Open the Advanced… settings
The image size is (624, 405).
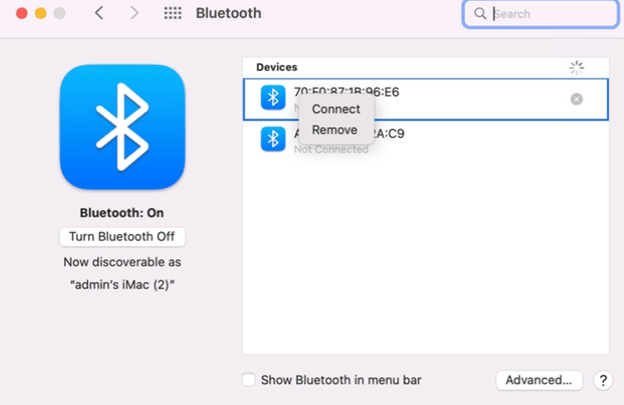coord(539,380)
